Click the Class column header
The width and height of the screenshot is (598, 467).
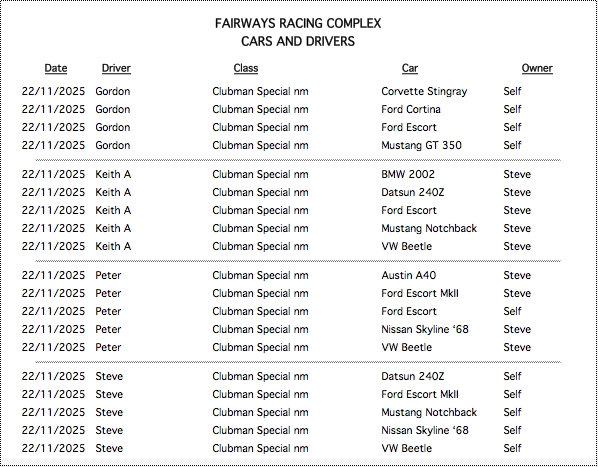coord(246,68)
